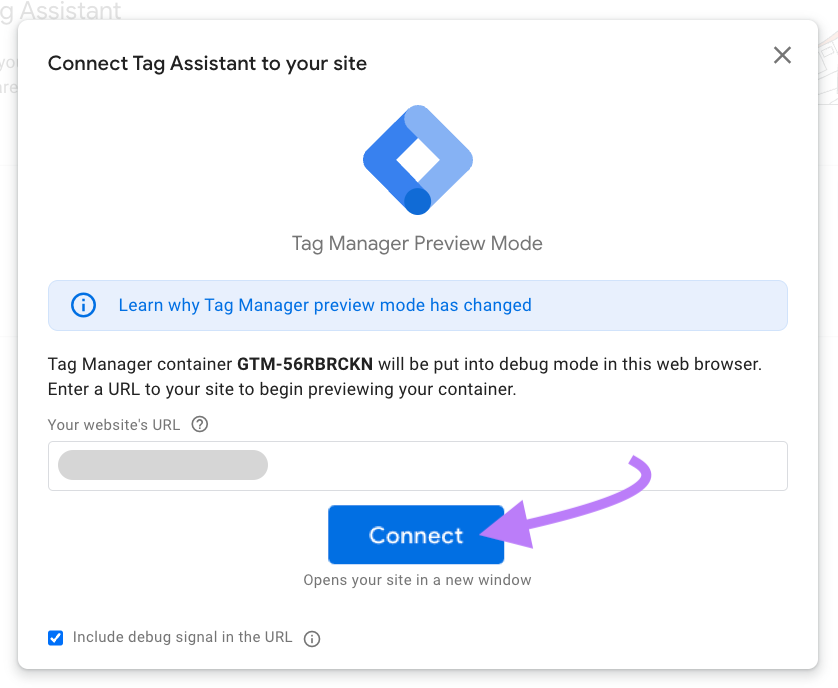Dismiss the dialog using the X
This screenshot has height=688, width=838.
click(782, 55)
